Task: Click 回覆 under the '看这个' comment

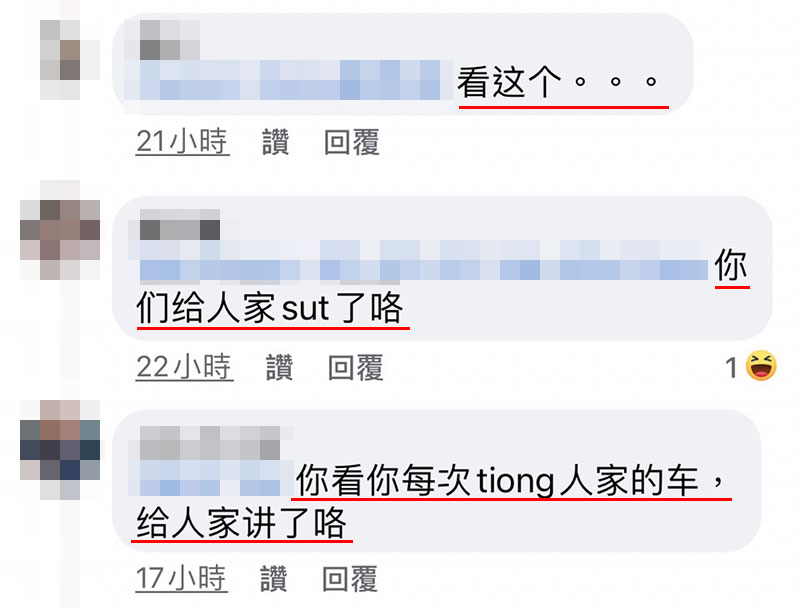Action: pos(352,141)
